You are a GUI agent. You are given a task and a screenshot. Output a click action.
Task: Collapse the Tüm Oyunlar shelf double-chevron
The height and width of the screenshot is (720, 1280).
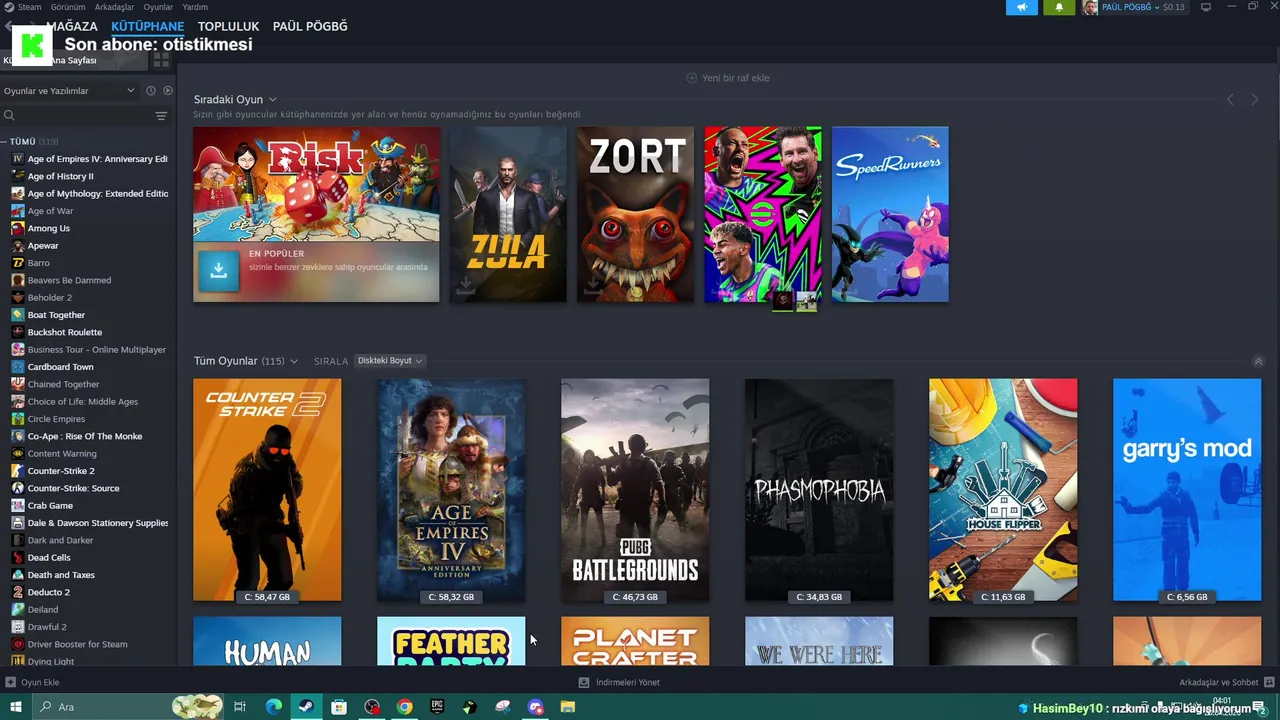point(1258,361)
